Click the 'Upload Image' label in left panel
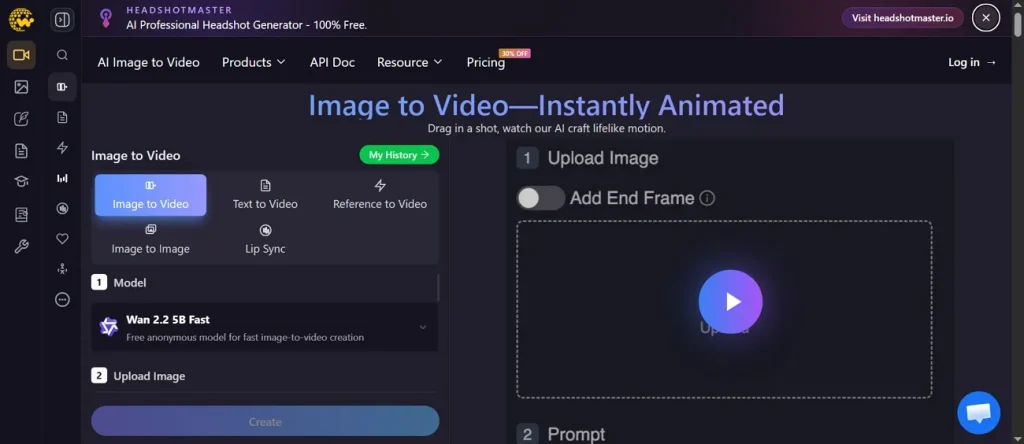This screenshot has height=444, width=1024. 149,376
